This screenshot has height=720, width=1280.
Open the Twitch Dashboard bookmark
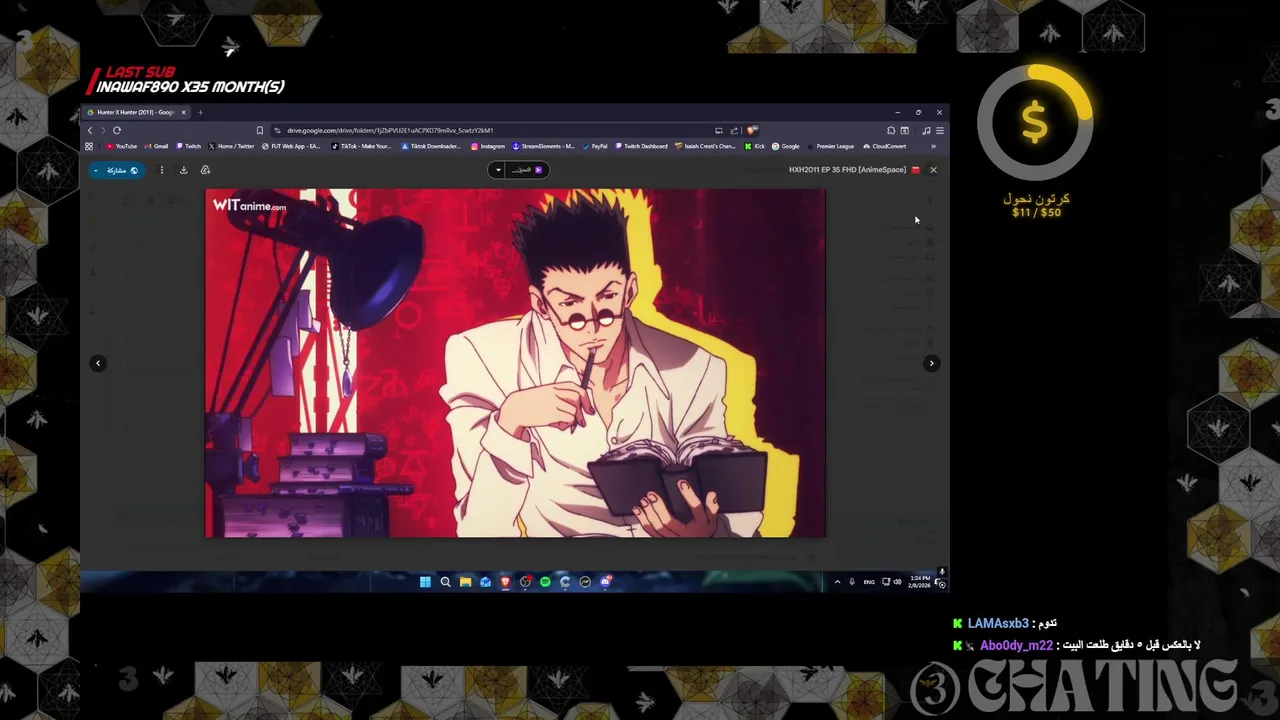(642, 146)
